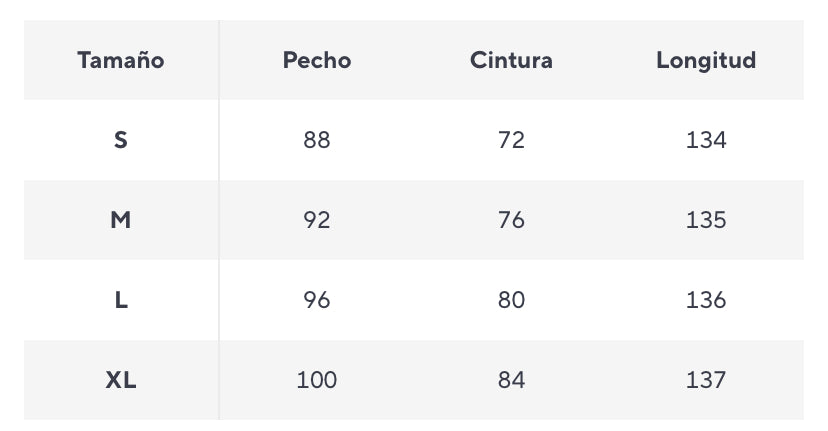Click the Tamaño column header
Screen dimensions: 828x431
[x=121, y=60]
